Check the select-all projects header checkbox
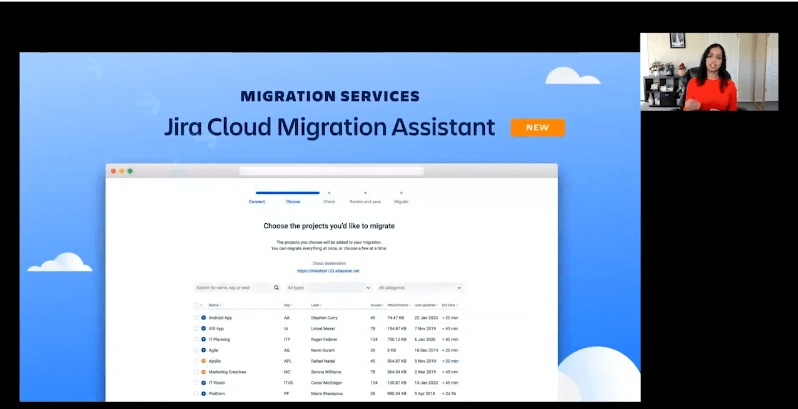This screenshot has width=798, height=409. (x=196, y=304)
